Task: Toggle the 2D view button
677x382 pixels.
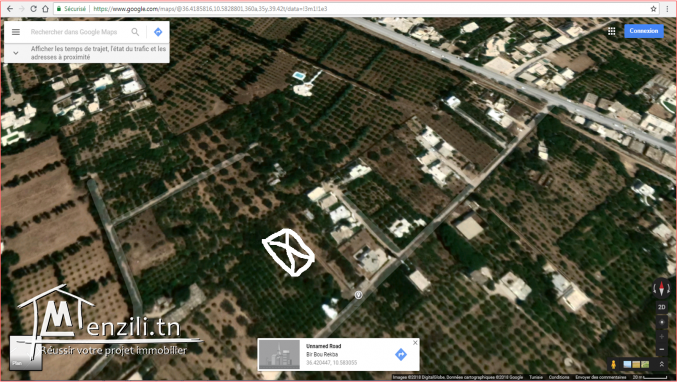Action: (661, 307)
